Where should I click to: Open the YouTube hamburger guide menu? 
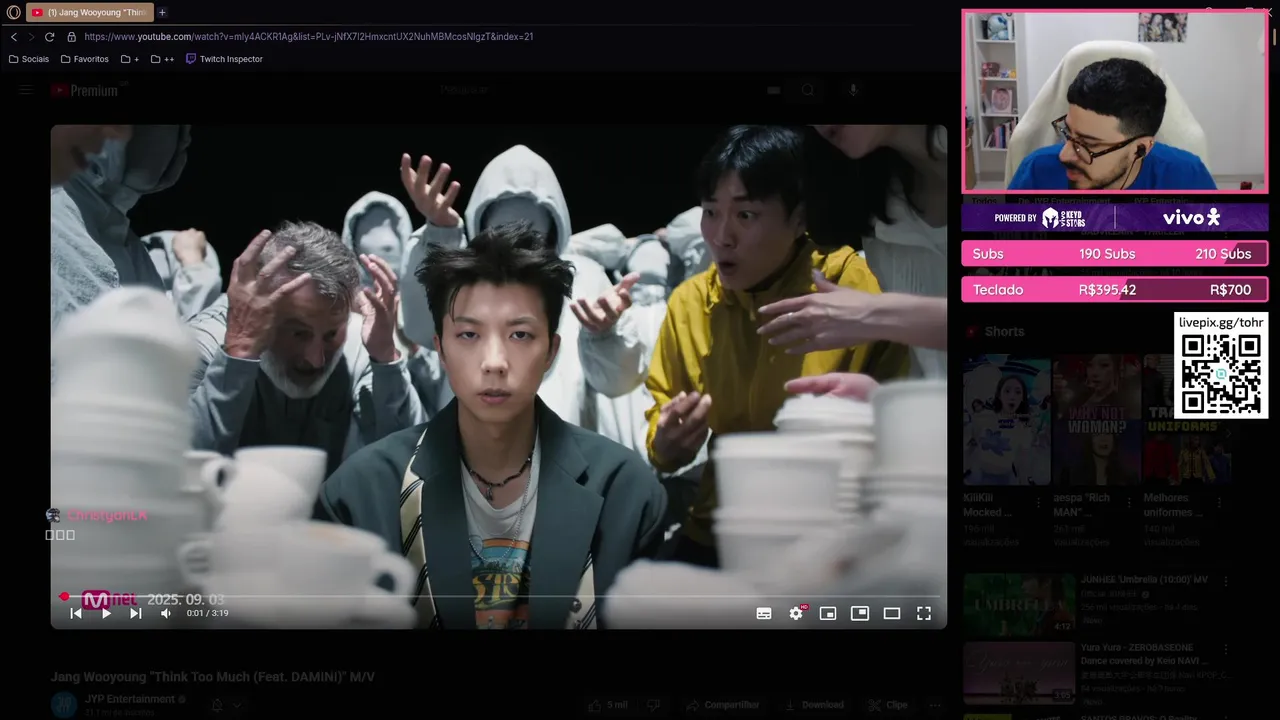click(x=26, y=90)
